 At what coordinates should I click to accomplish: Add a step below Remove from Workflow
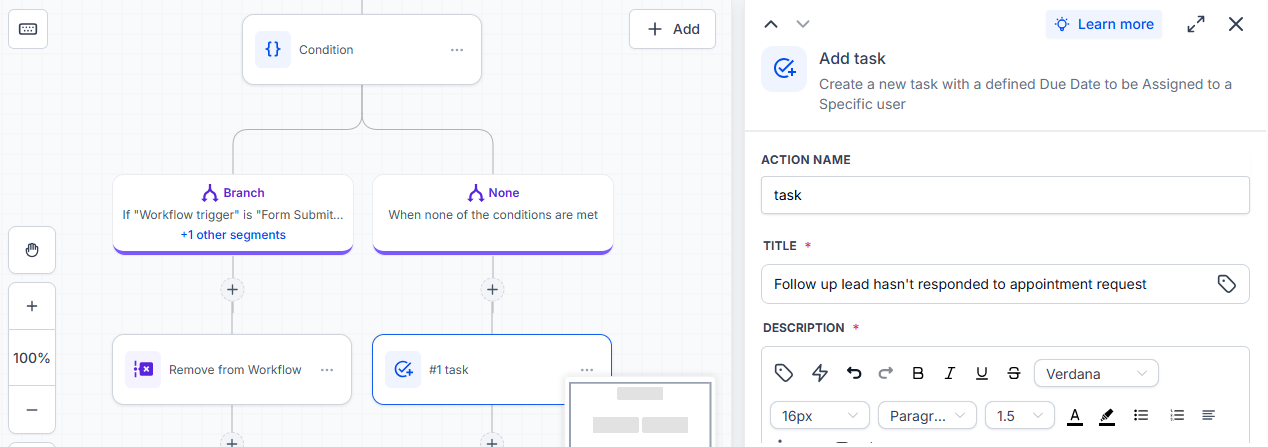coord(232,441)
